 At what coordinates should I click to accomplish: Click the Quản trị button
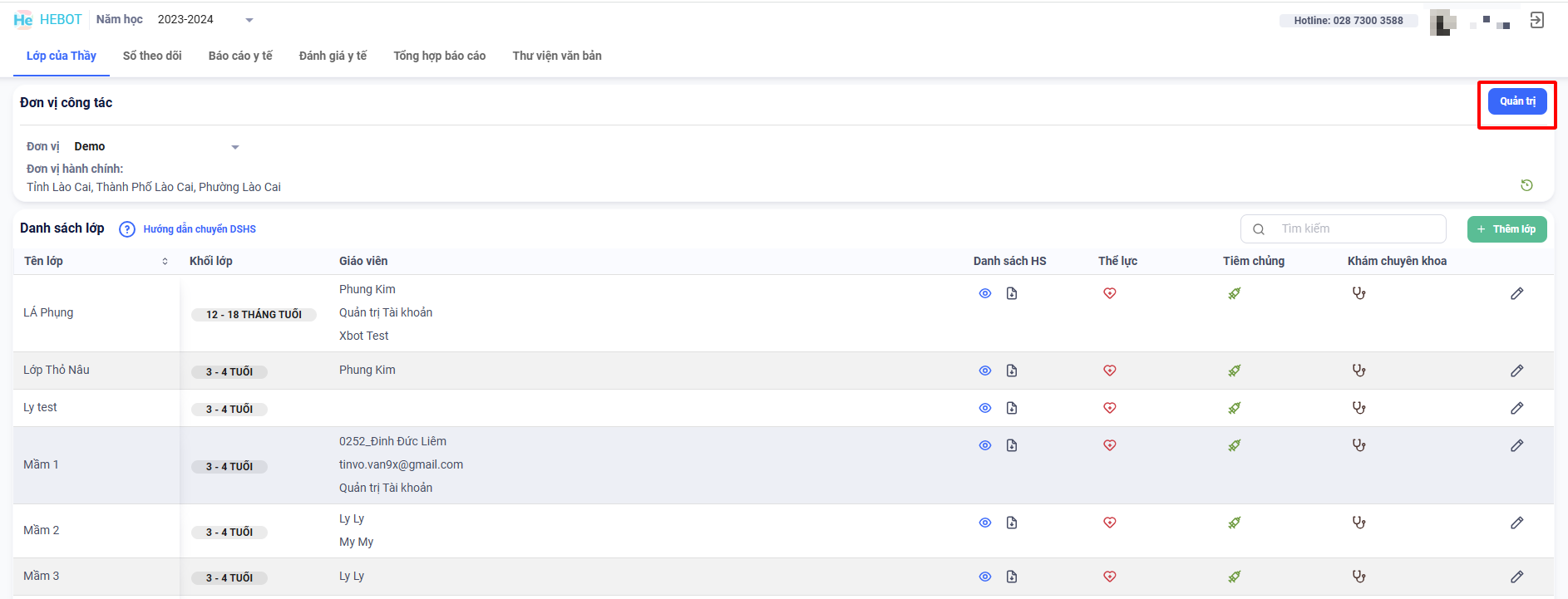[1516, 101]
